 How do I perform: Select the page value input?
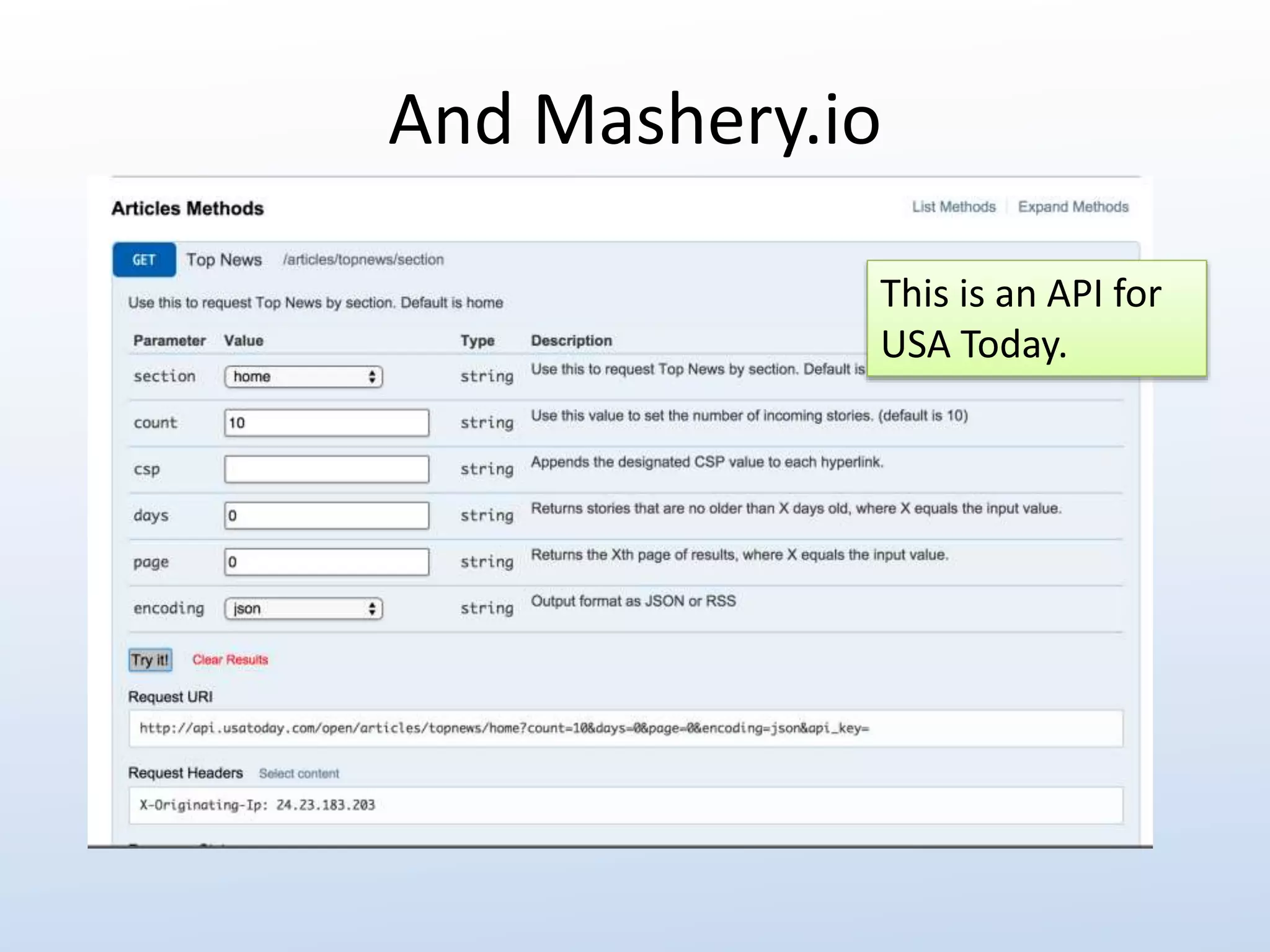[x=326, y=562]
